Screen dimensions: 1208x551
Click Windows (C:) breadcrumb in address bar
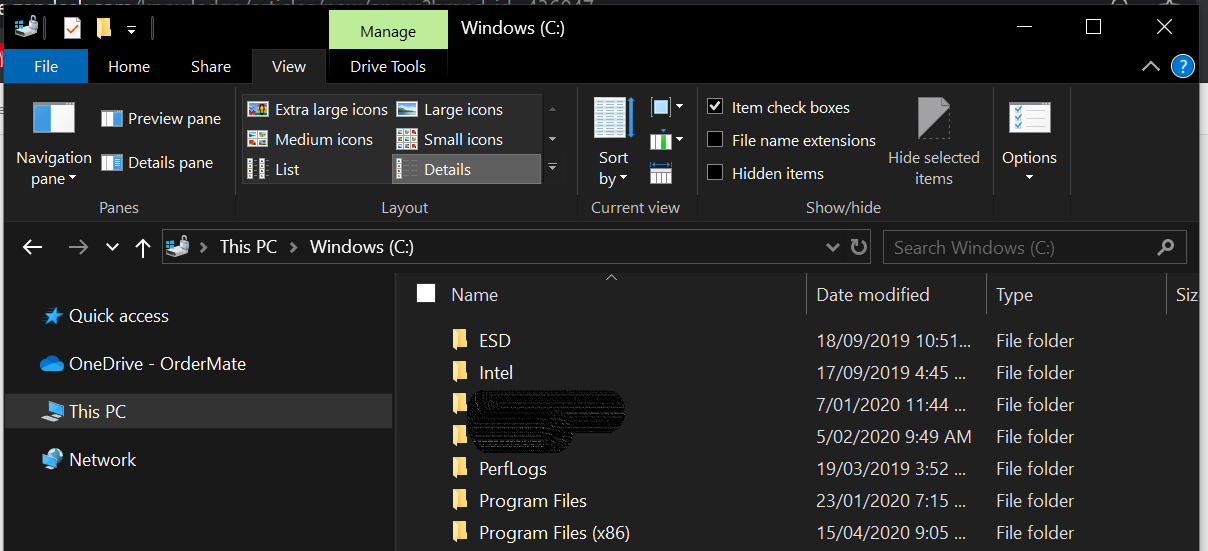click(x=362, y=246)
